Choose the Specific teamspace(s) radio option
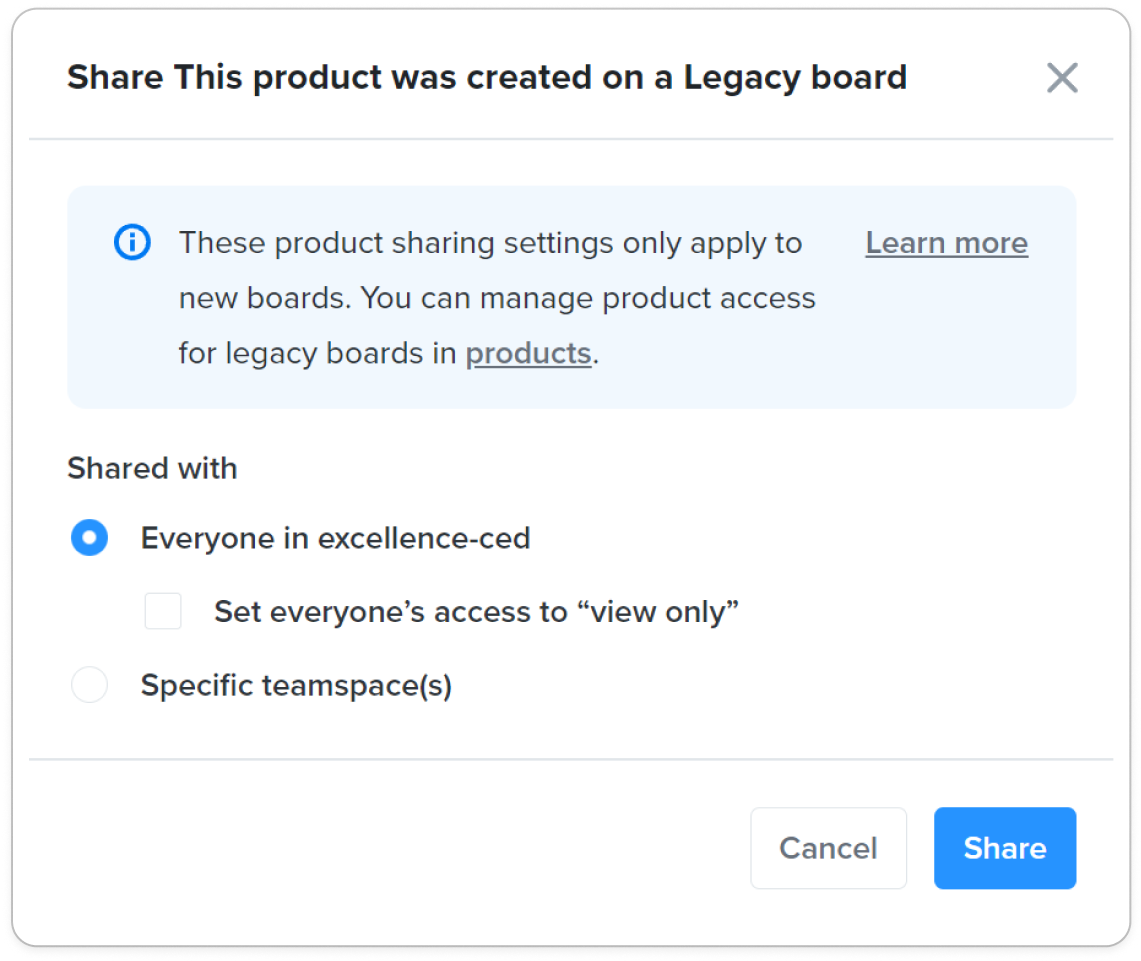The height and width of the screenshot is (961, 1141). 90,685
